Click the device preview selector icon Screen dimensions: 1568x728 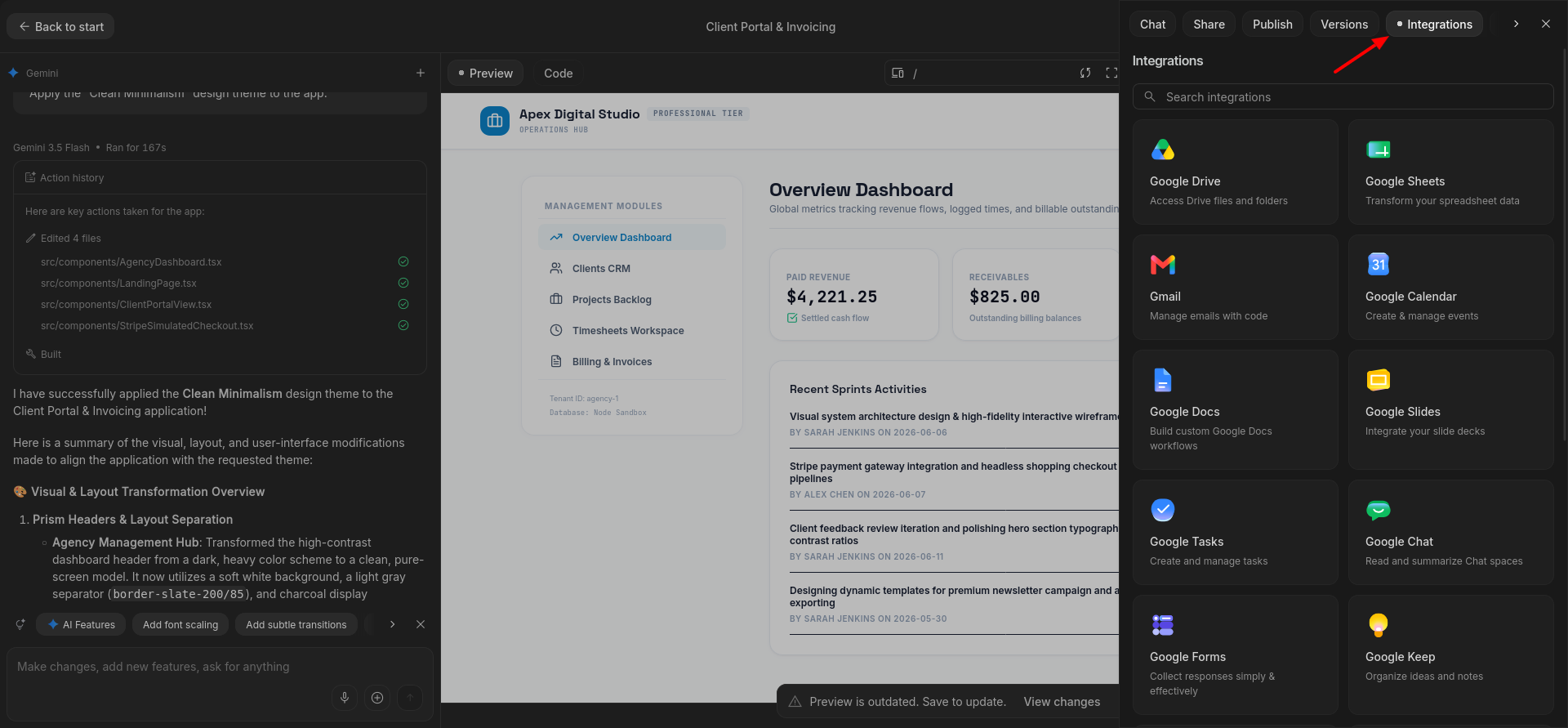pyautogui.click(x=898, y=73)
